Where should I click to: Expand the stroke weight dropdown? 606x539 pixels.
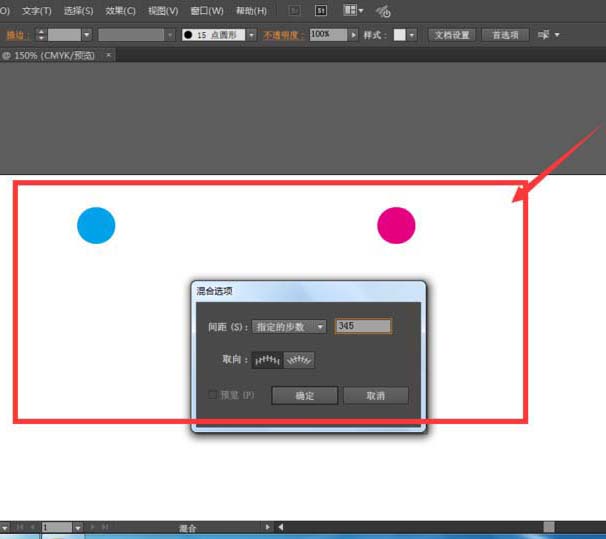87,35
